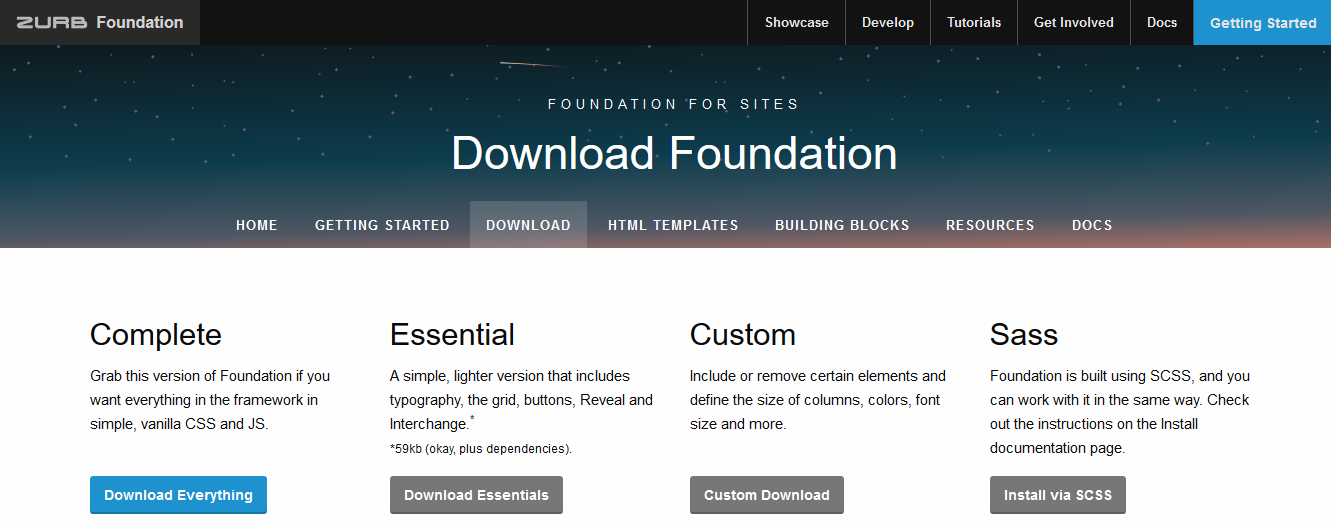Image resolution: width=1331 pixels, height=526 pixels.
Task: Open the DOCS tab in sub-navigation
Action: click(x=1092, y=225)
